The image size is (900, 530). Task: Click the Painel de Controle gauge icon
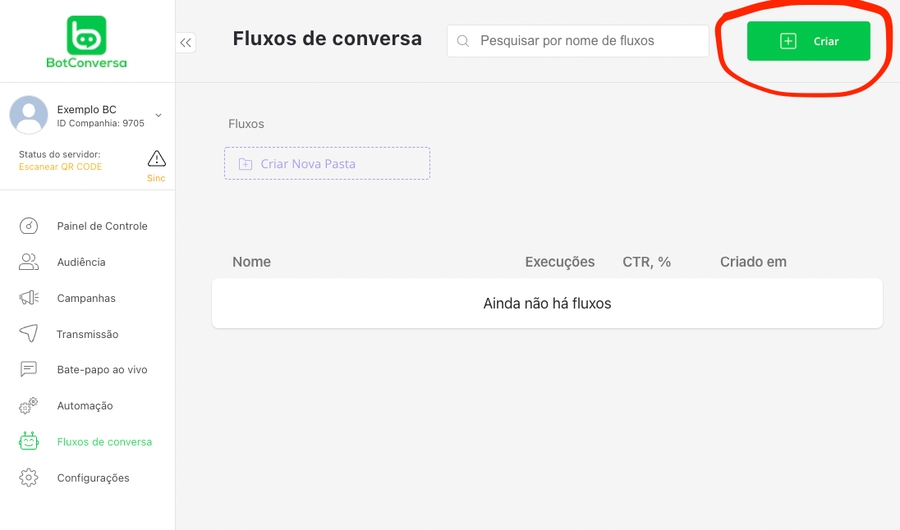[29, 226]
